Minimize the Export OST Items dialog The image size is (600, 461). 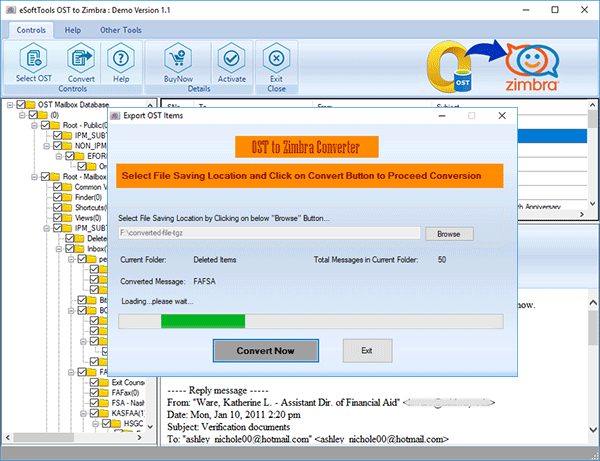pyautogui.click(x=442, y=116)
